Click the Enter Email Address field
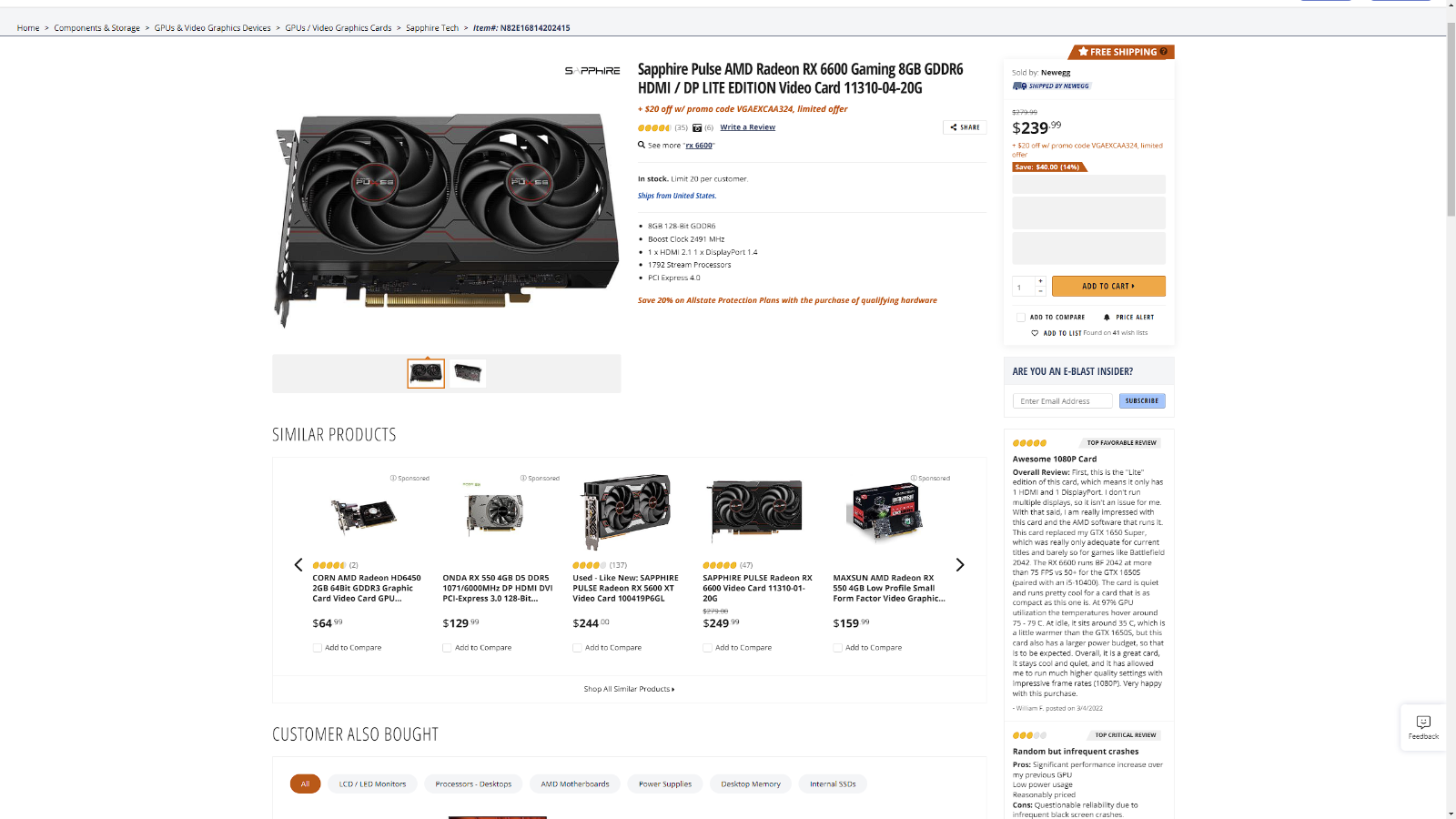This screenshot has width=1456, height=819. tap(1063, 401)
